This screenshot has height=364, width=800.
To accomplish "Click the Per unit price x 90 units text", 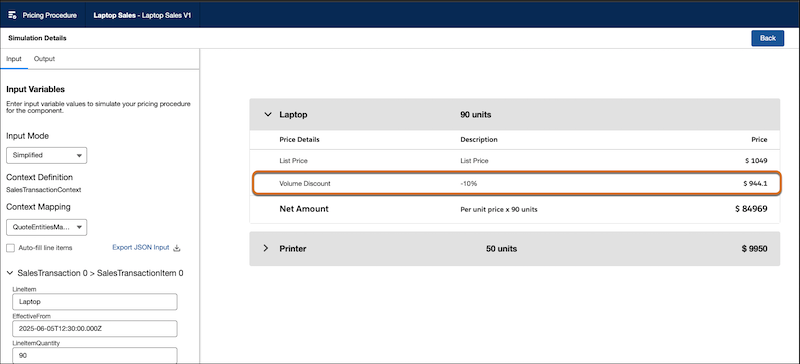I will pyautogui.click(x=498, y=209).
